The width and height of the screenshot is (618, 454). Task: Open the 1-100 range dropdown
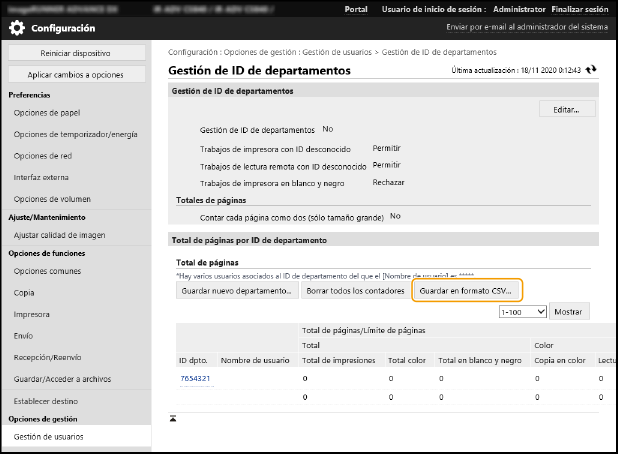pyautogui.click(x=522, y=311)
